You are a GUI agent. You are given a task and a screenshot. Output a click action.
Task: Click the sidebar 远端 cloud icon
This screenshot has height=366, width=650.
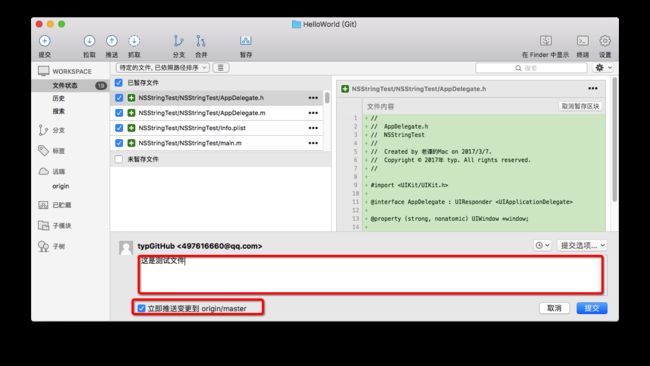[x=44, y=171]
